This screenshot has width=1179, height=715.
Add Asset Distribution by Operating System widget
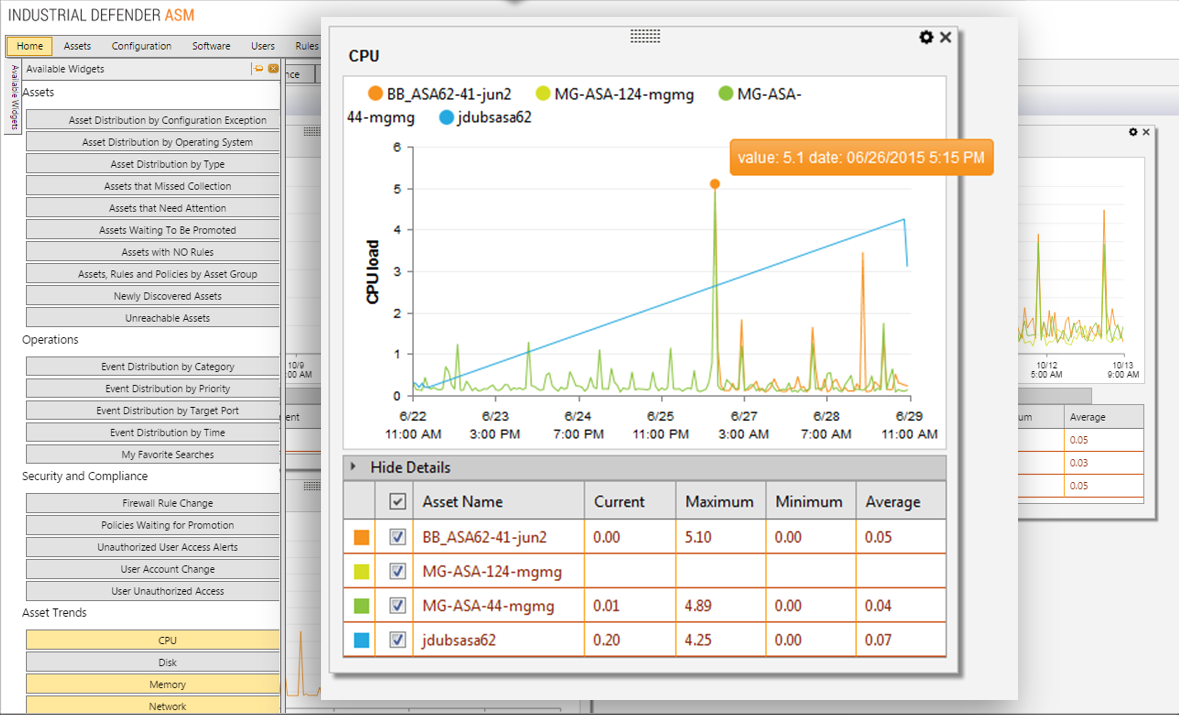pyautogui.click(x=153, y=141)
